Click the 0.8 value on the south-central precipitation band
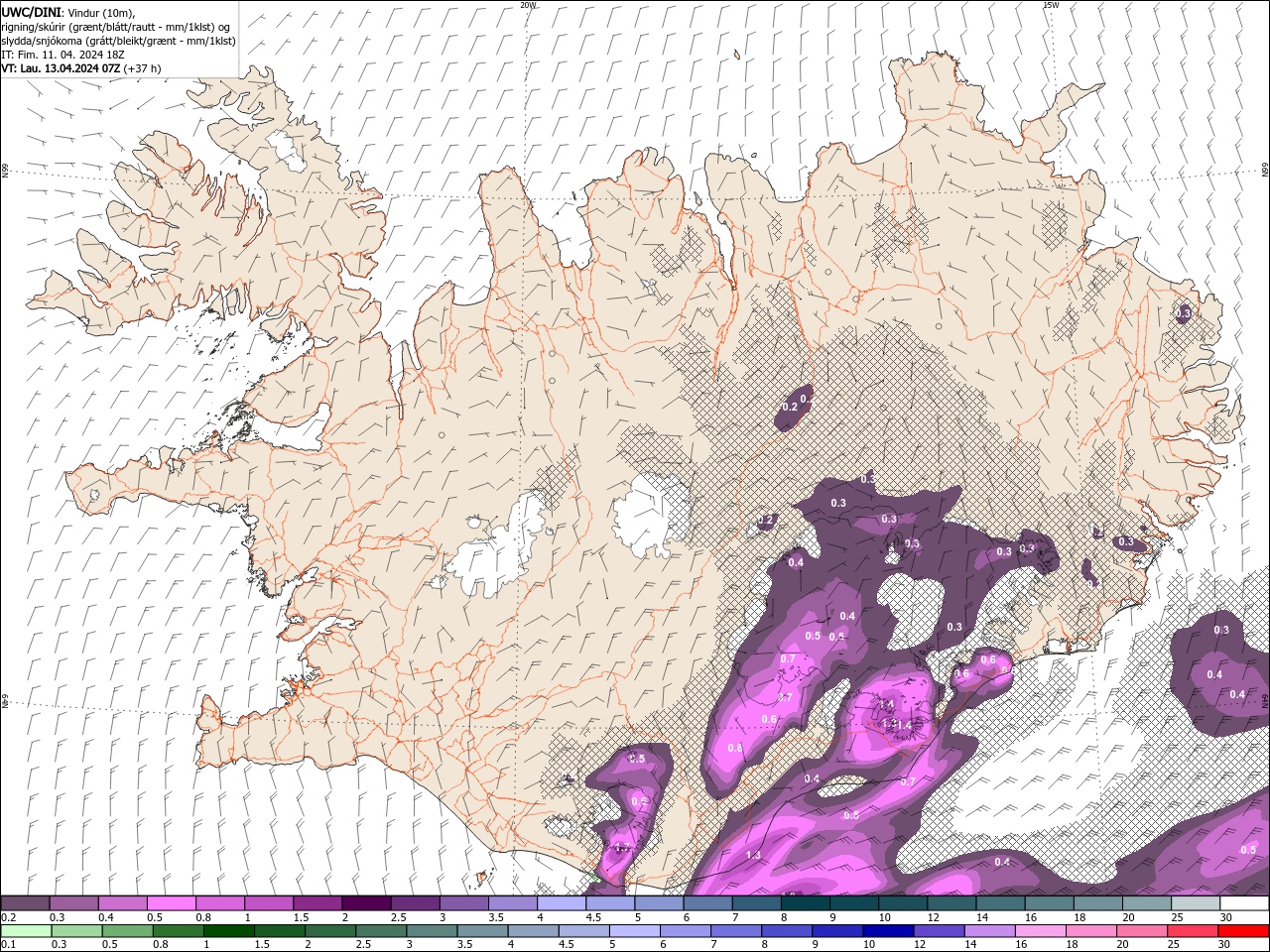 735,748
